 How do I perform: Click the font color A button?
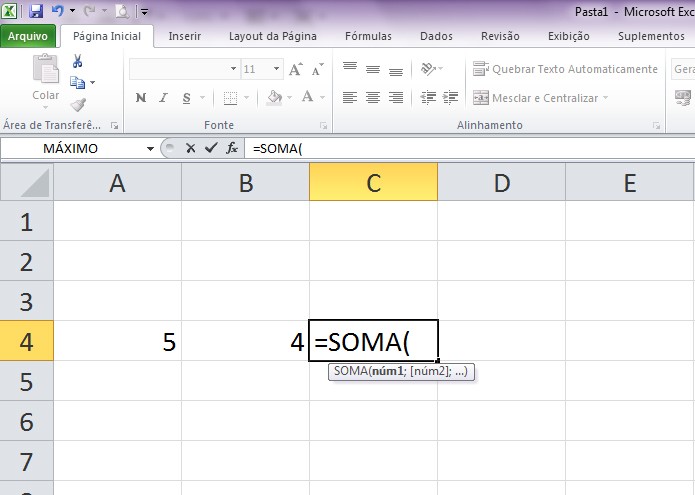pyautogui.click(x=308, y=97)
